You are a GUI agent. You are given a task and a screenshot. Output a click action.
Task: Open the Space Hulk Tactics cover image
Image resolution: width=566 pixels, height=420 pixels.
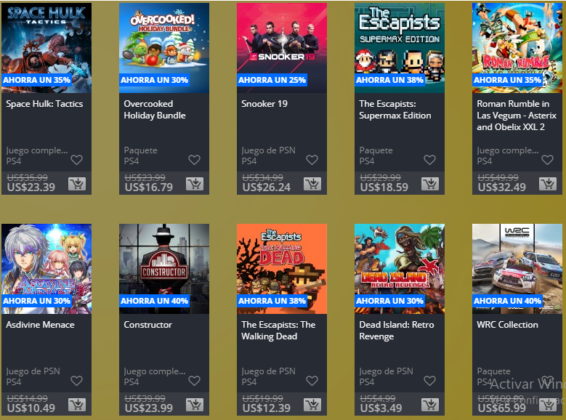(x=47, y=48)
